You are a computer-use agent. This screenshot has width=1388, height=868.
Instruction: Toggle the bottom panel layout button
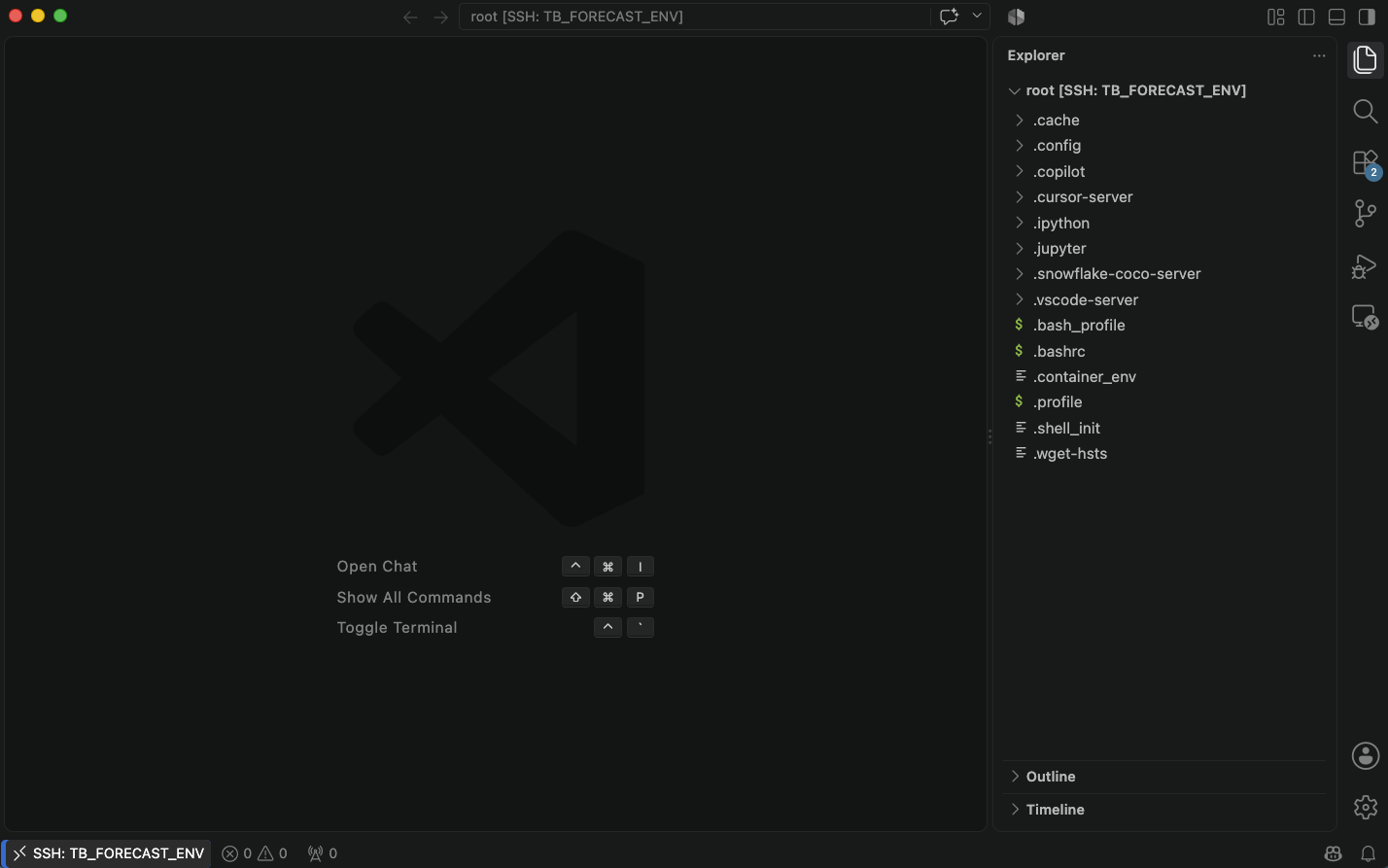pos(1336,17)
